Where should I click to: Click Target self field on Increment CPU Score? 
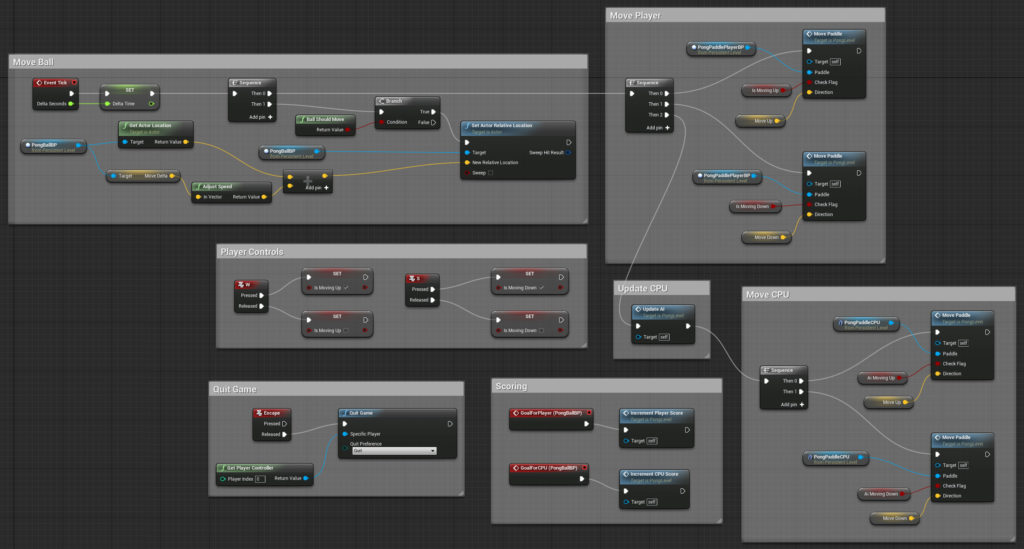652,502
